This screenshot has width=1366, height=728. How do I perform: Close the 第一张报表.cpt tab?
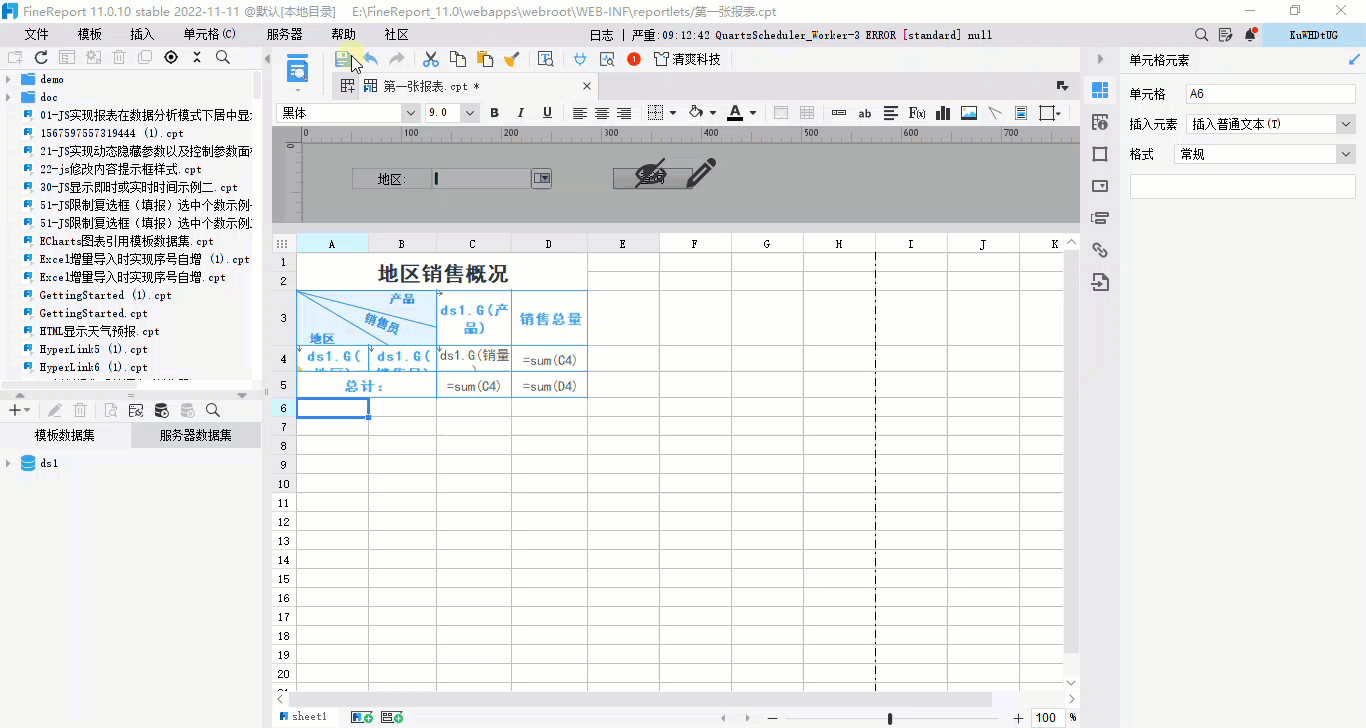click(x=587, y=86)
